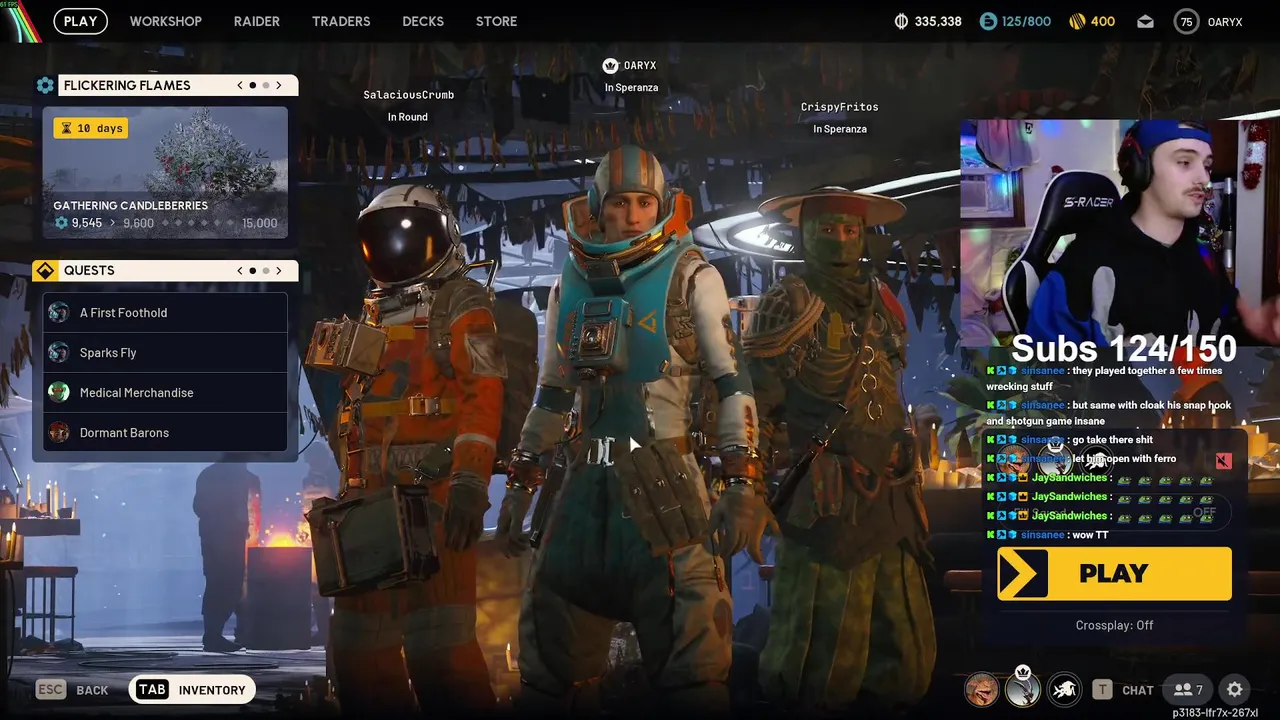Click the Medical Merchandise quest portrait
This screenshot has height=720, width=1280.
pyautogui.click(x=59, y=392)
